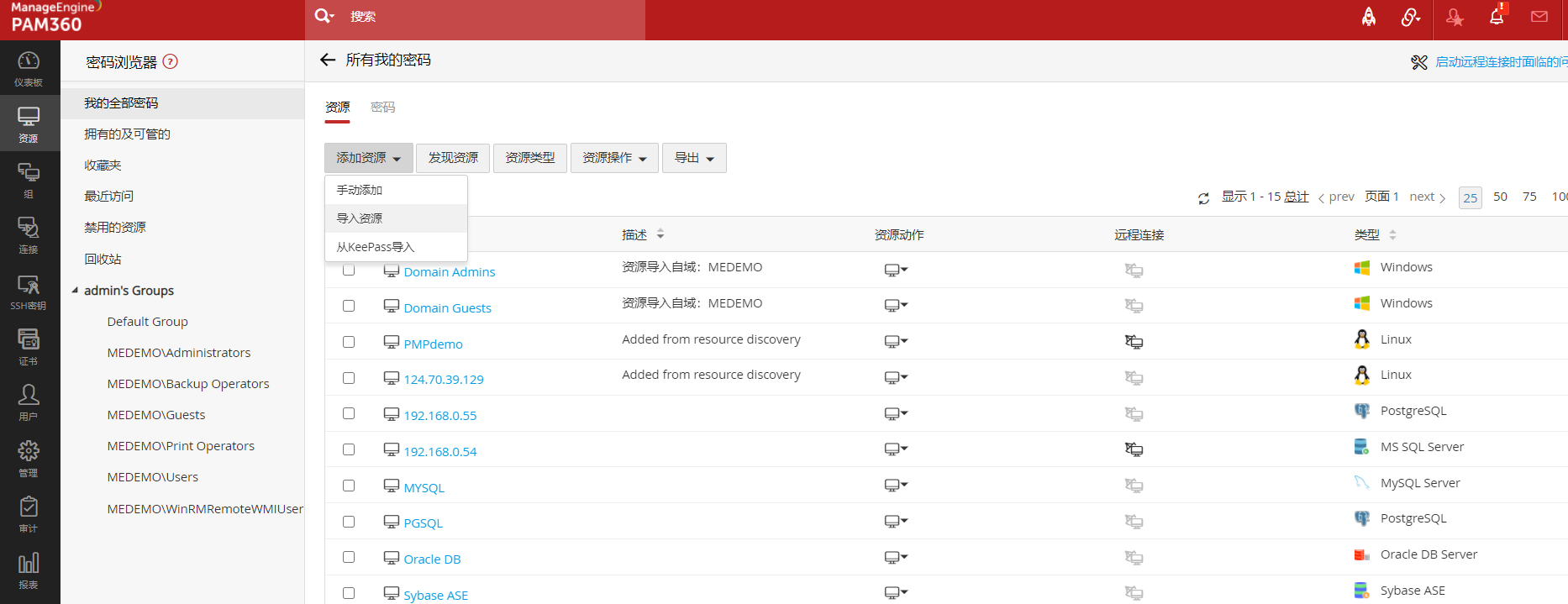Click the refresh icon beside 显示 1 - 15
Viewport: 1568px width, 604px height.
tap(1203, 198)
